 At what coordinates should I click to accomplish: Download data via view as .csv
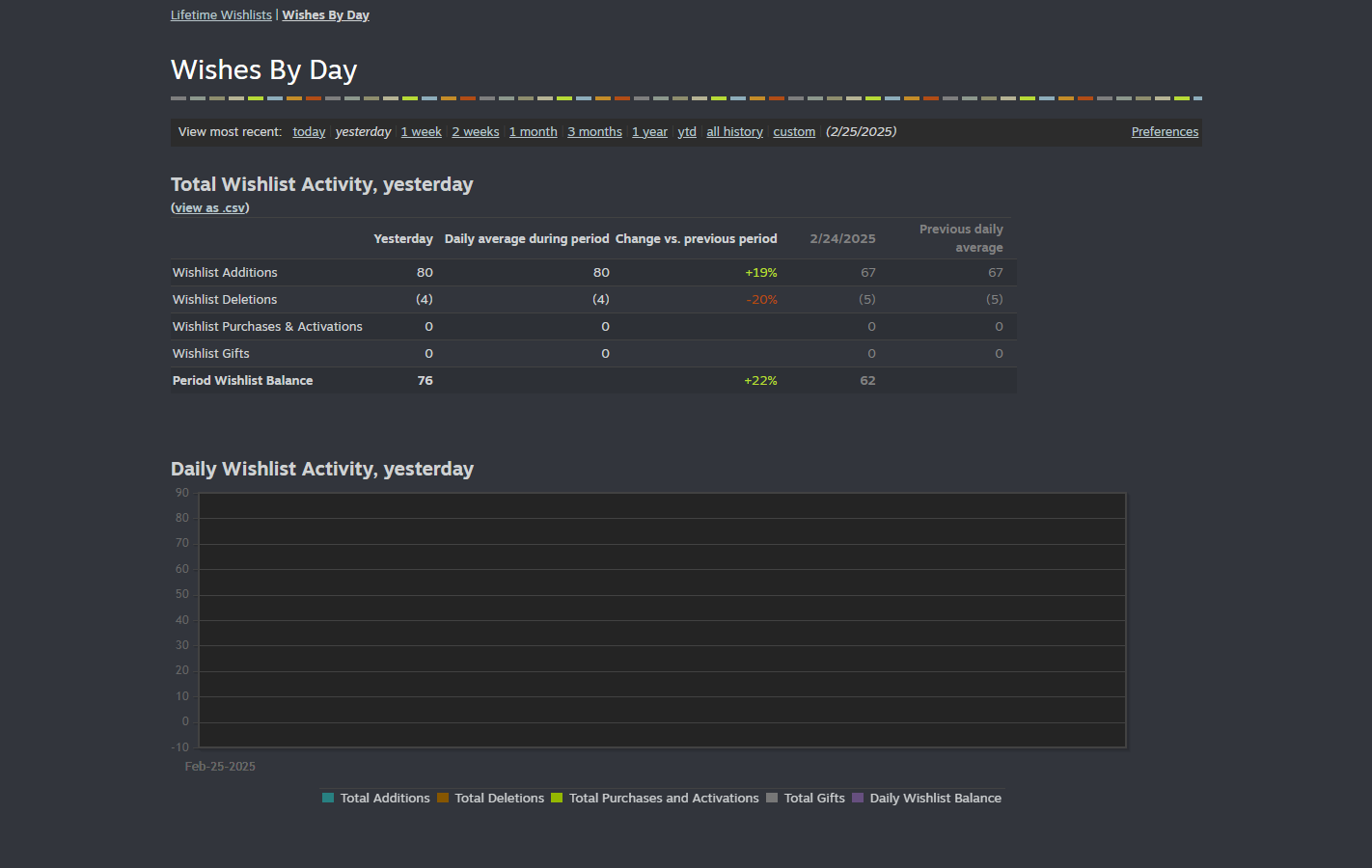(x=210, y=207)
